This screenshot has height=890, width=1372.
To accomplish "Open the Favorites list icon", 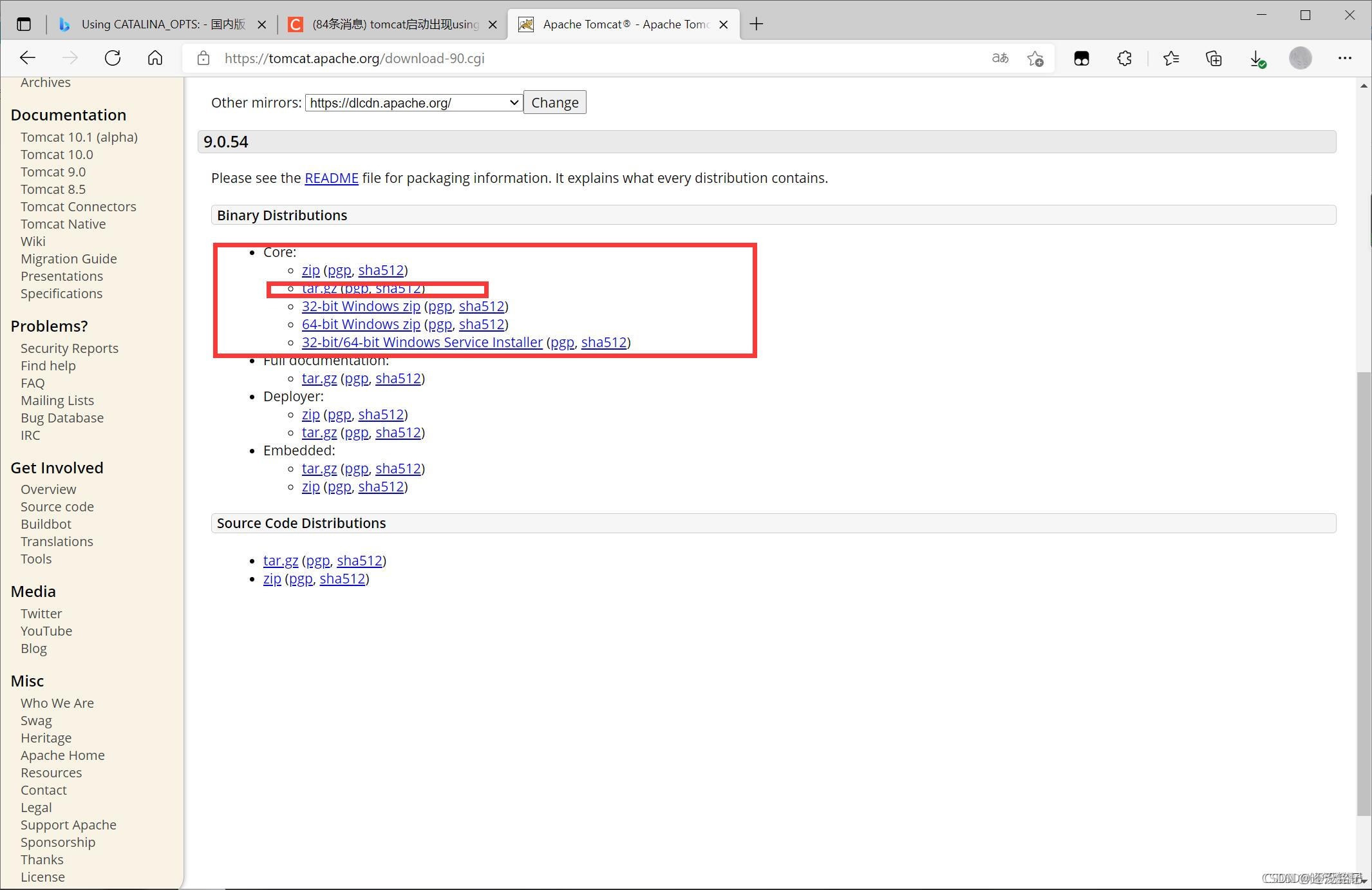I will tap(1171, 58).
